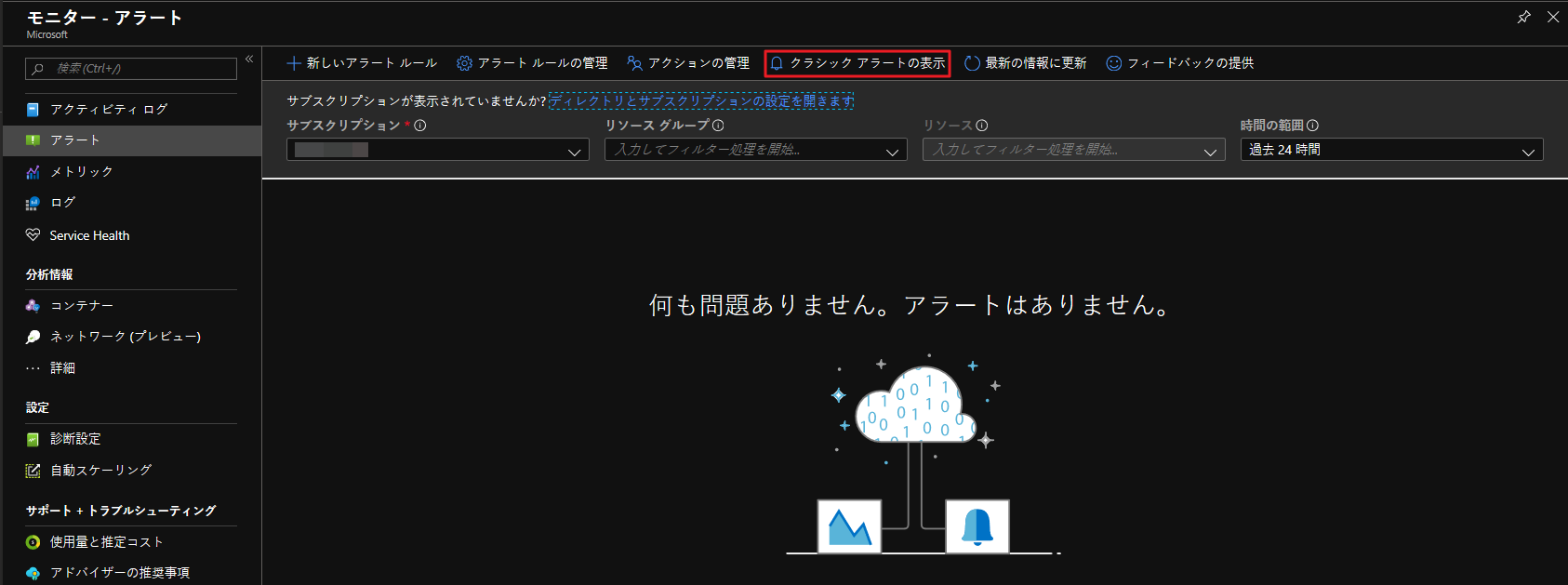This screenshot has height=585, width=1568.
Task: Open メトリック from the sidebar
Action: 82,172
